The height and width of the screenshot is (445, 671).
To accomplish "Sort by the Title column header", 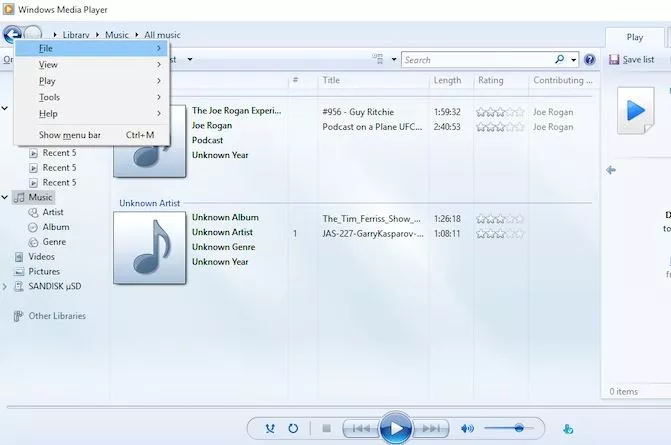I will click(331, 80).
